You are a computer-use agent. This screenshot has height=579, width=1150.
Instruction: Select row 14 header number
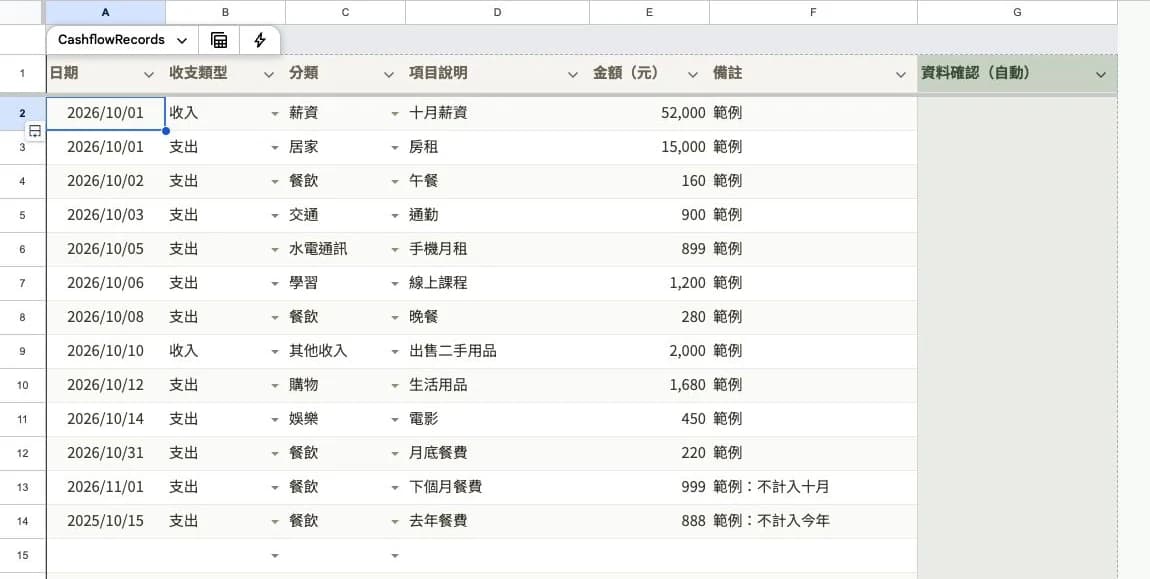point(23,521)
